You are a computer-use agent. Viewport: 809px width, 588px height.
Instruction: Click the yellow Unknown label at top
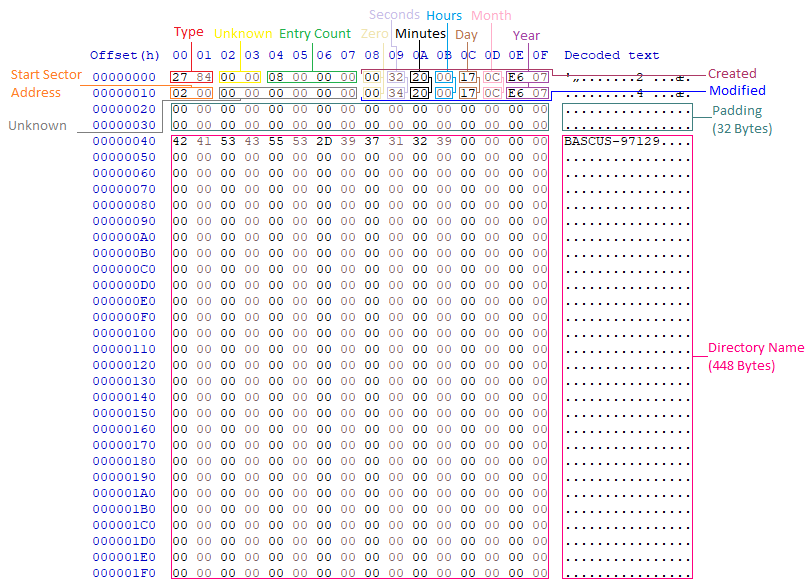(242, 33)
